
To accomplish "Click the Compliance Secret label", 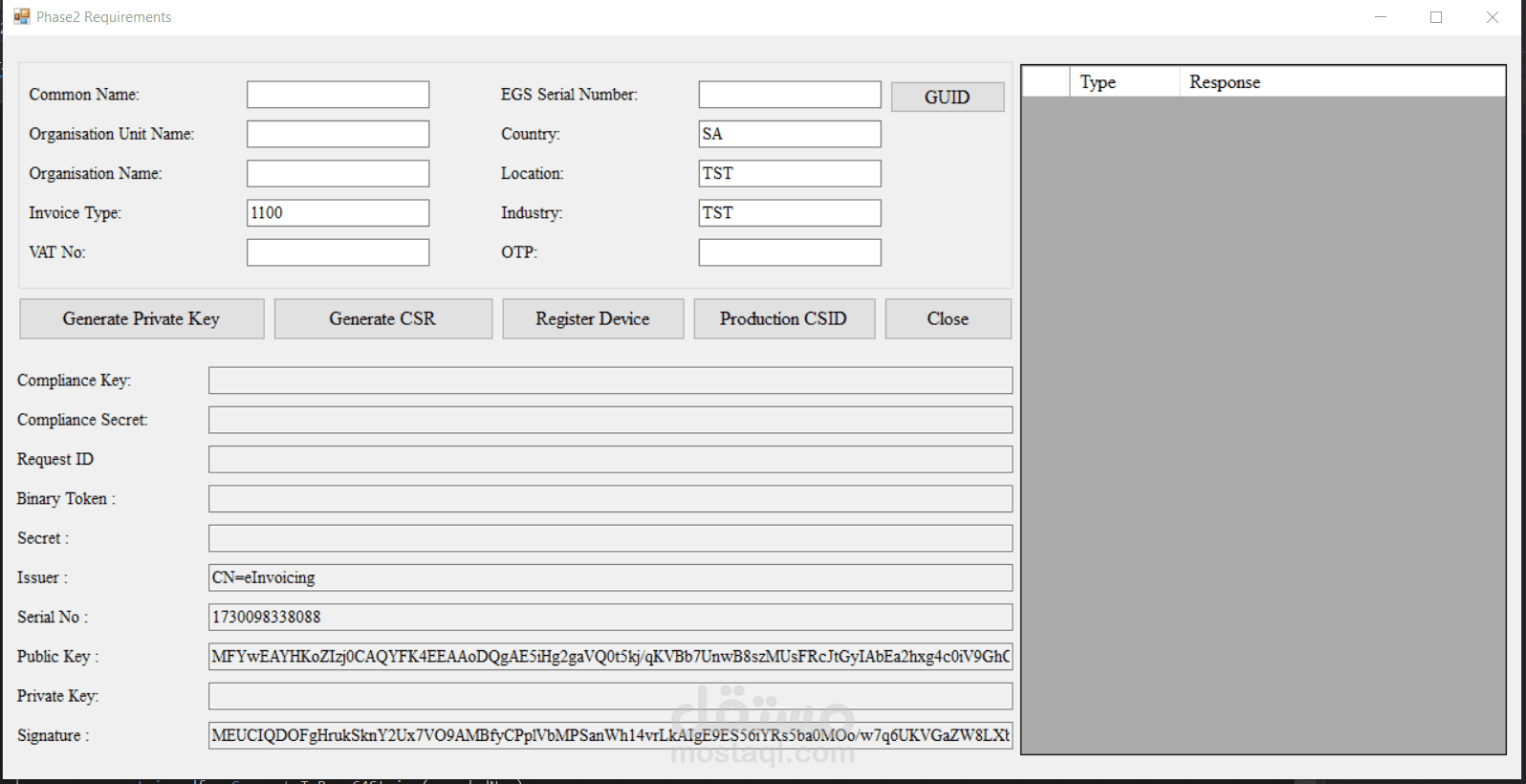I will [x=82, y=420].
